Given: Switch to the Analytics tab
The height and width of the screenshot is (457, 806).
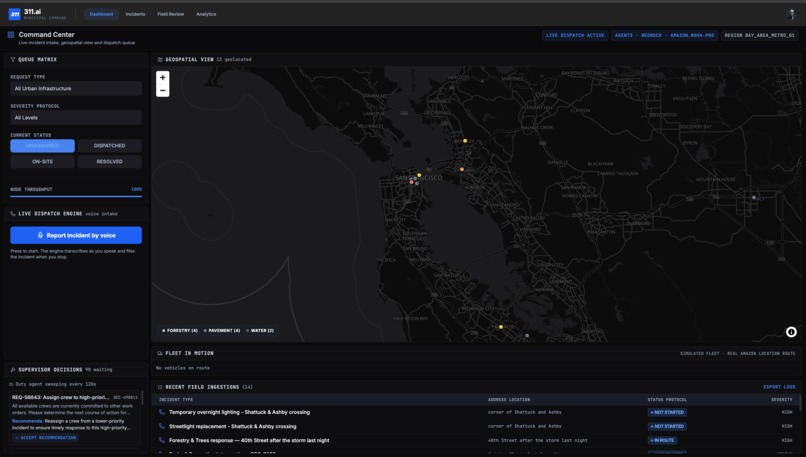Looking at the screenshot, I should point(206,14).
